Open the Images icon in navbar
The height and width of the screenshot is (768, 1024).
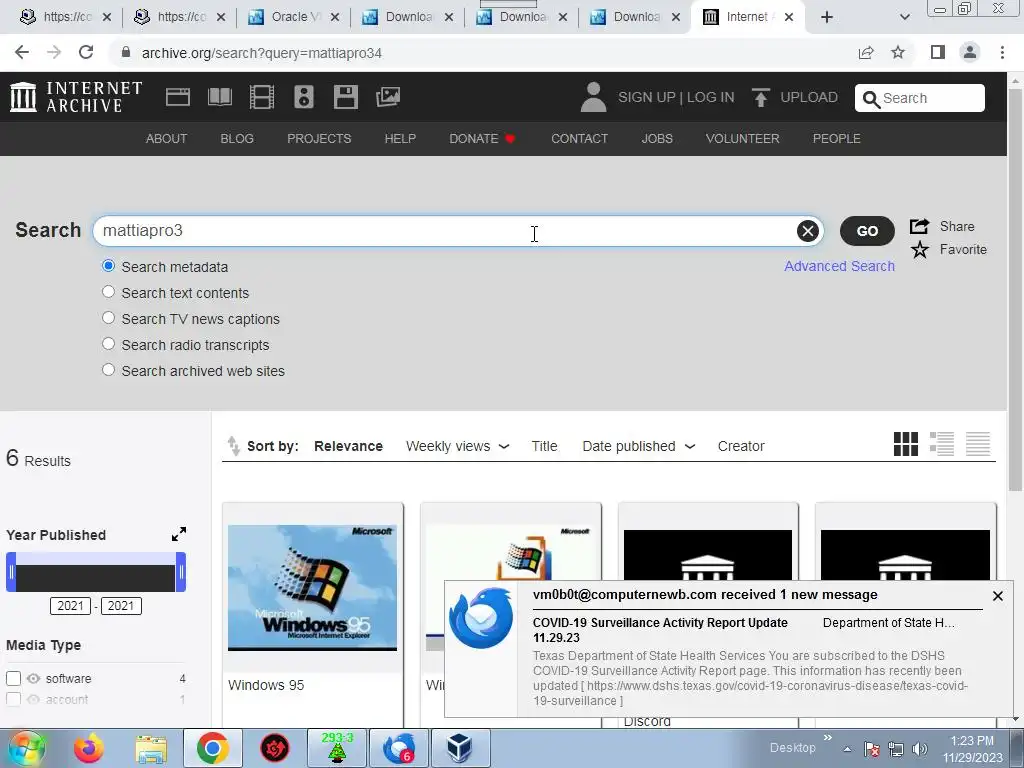[x=388, y=97]
